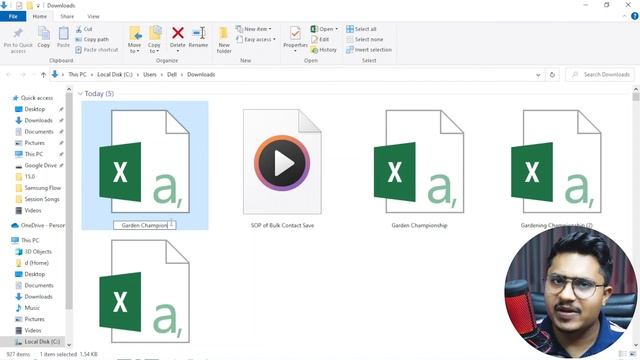Viewport: 640px width, 360px height.
Task: Open OneDrive - Personal in sidebar
Action: pyautogui.click(x=38, y=225)
